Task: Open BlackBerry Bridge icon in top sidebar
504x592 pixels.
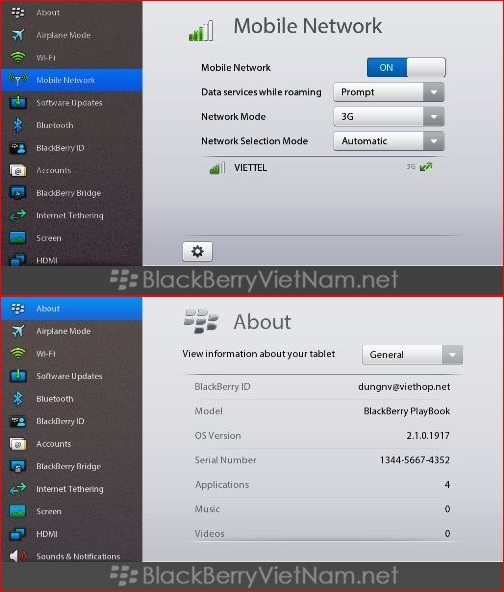Action: click(18, 193)
